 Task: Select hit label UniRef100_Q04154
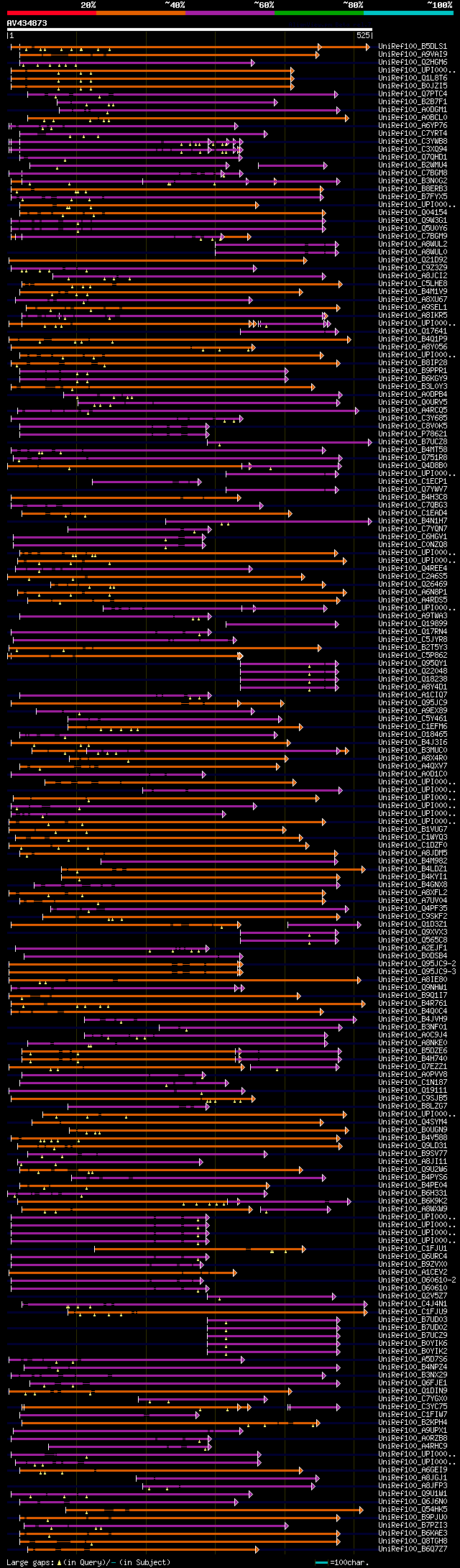click(413, 213)
